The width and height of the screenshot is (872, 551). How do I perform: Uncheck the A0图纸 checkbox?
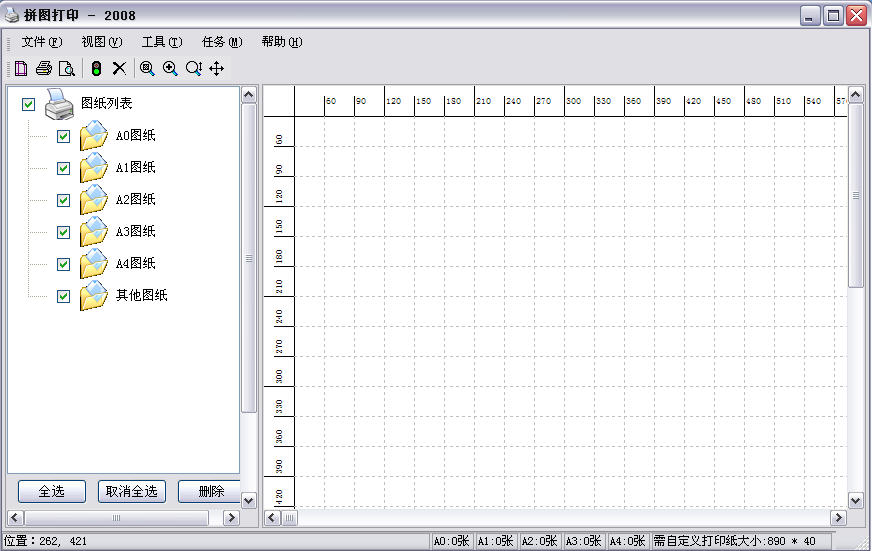click(63, 136)
